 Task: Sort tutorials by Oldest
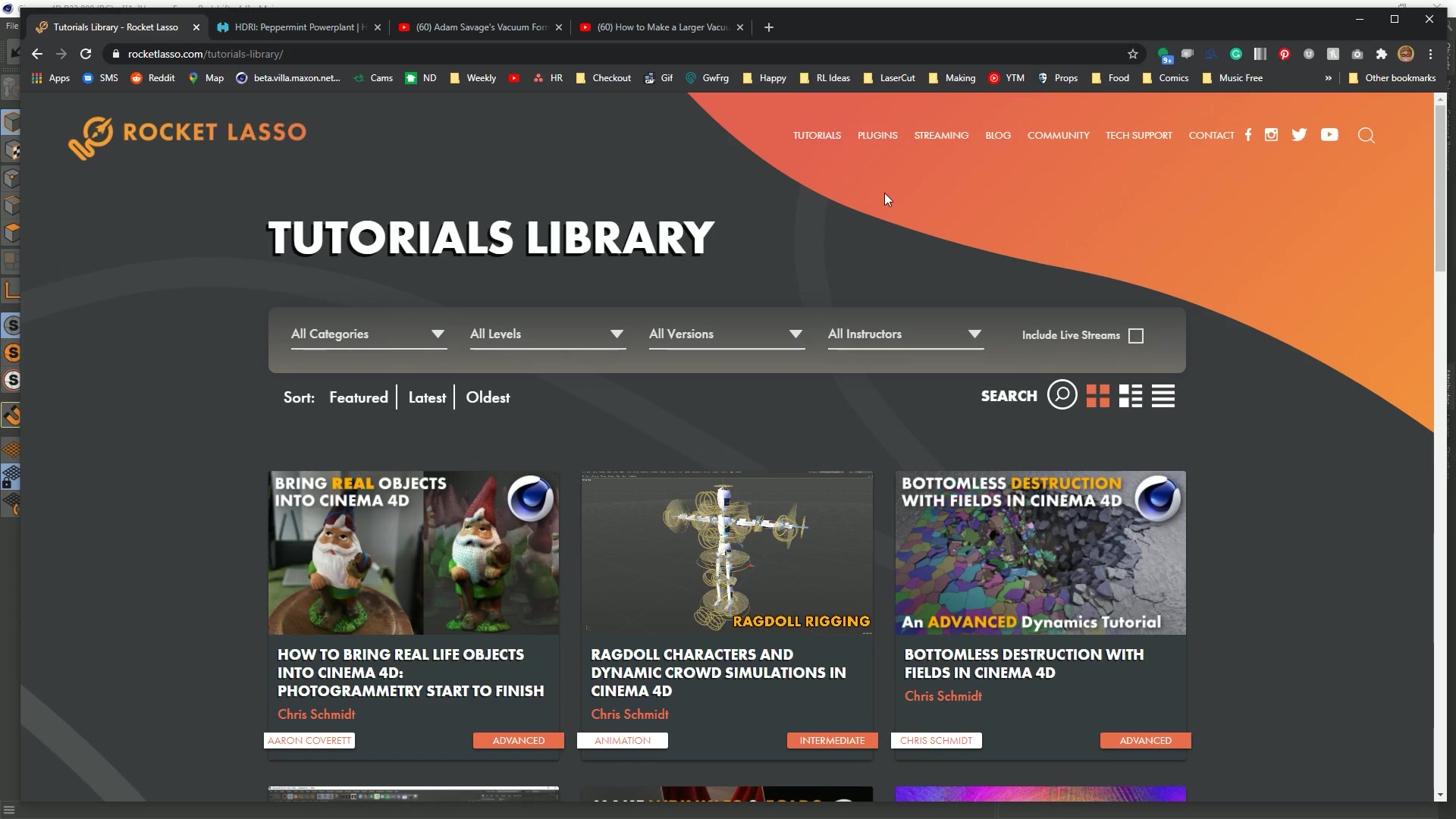coord(488,397)
